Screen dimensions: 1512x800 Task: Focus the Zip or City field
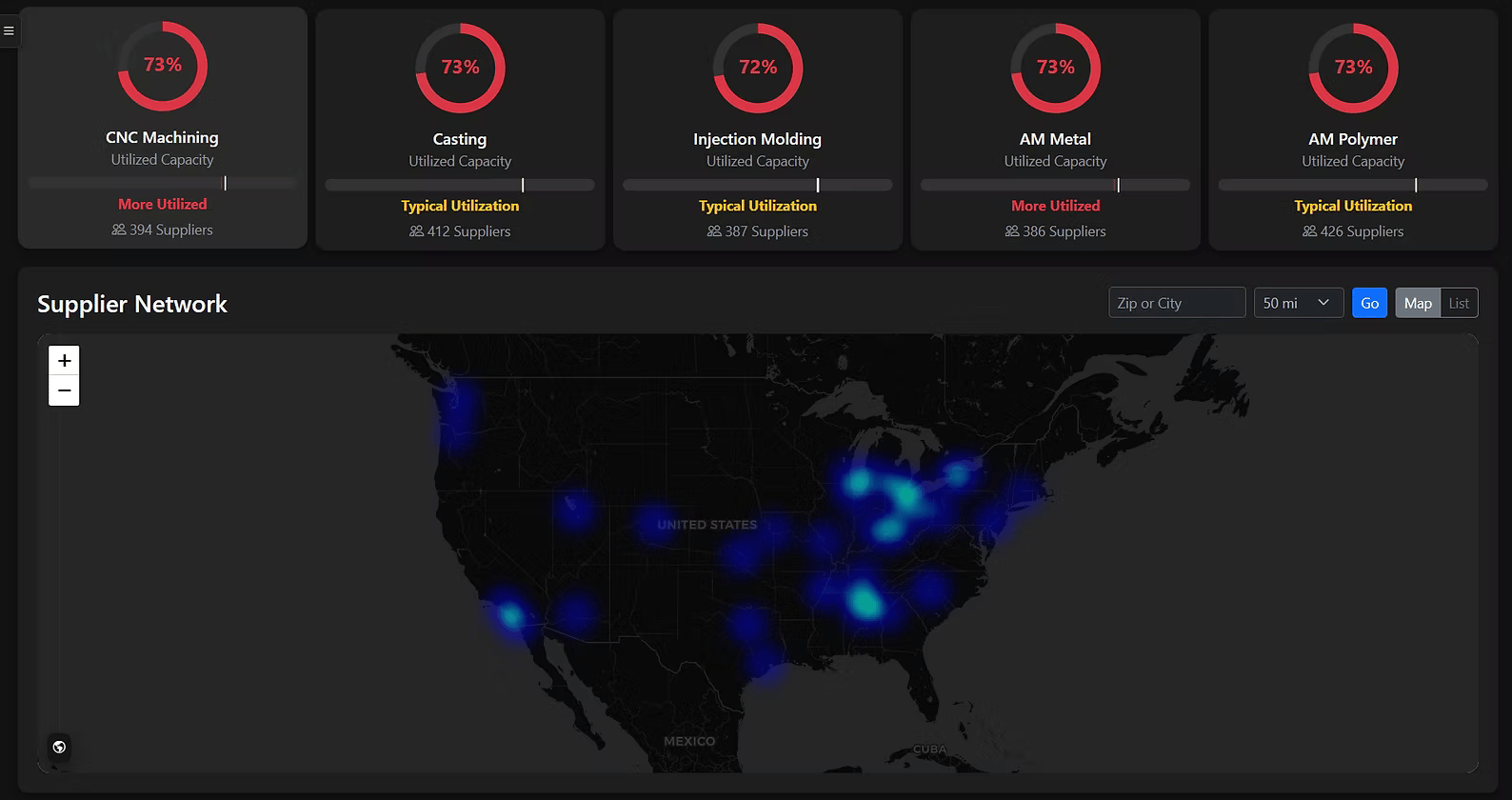coord(1177,303)
